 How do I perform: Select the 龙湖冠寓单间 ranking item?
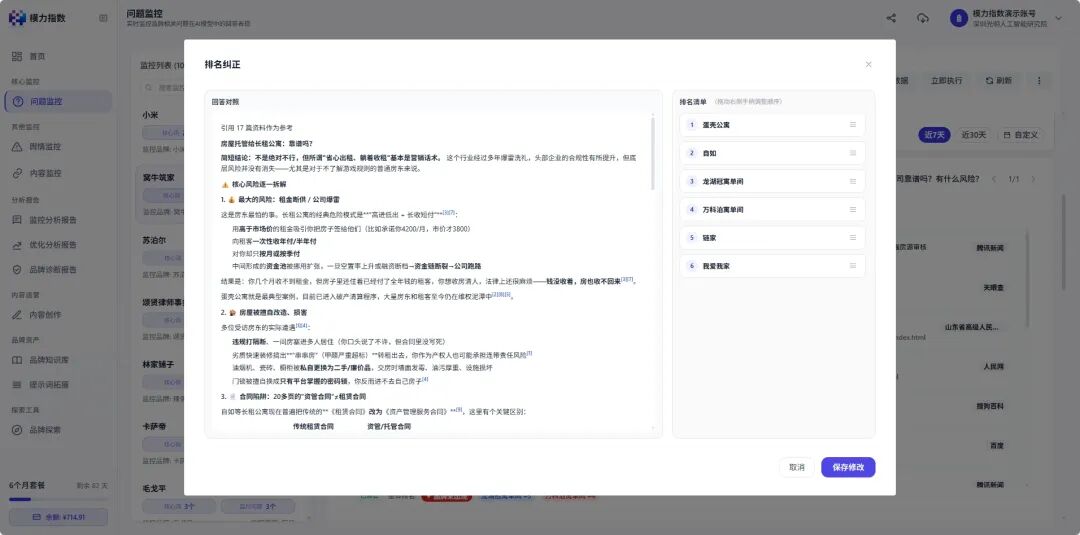tap(772, 182)
